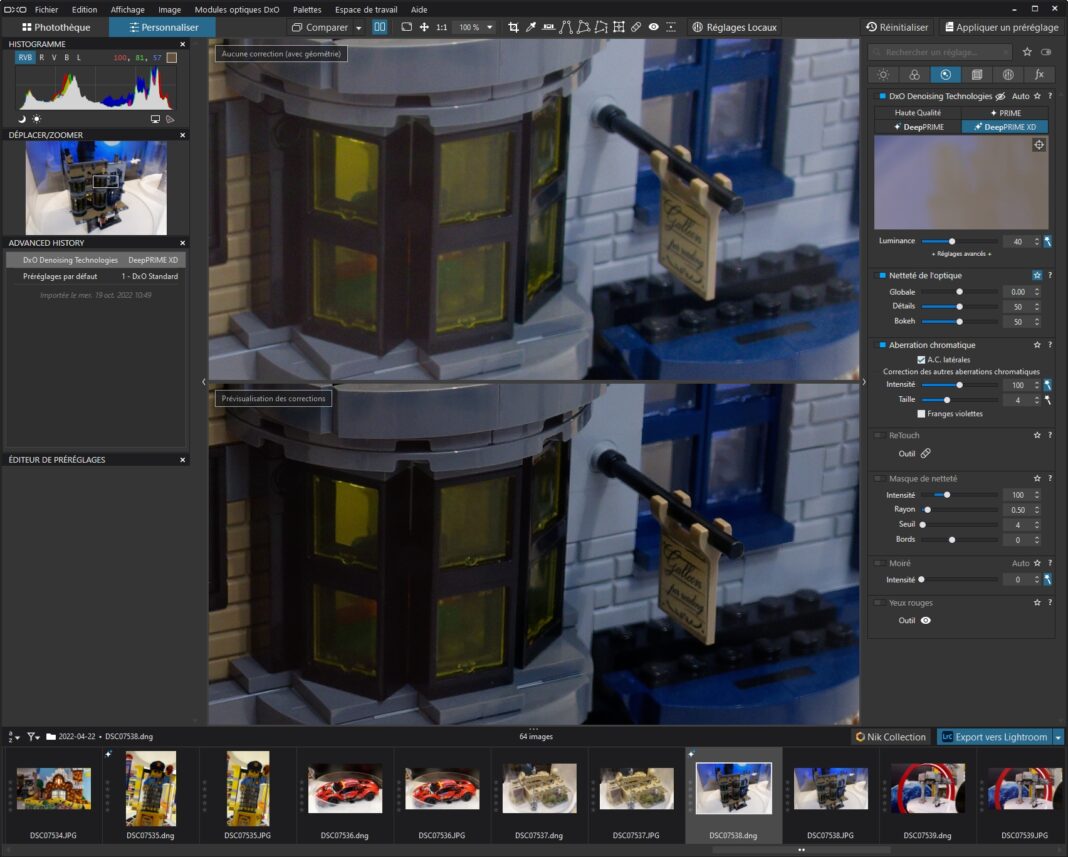Image resolution: width=1068 pixels, height=857 pixels.
Task: Open the Affichage menu
Action: [127, 10]
